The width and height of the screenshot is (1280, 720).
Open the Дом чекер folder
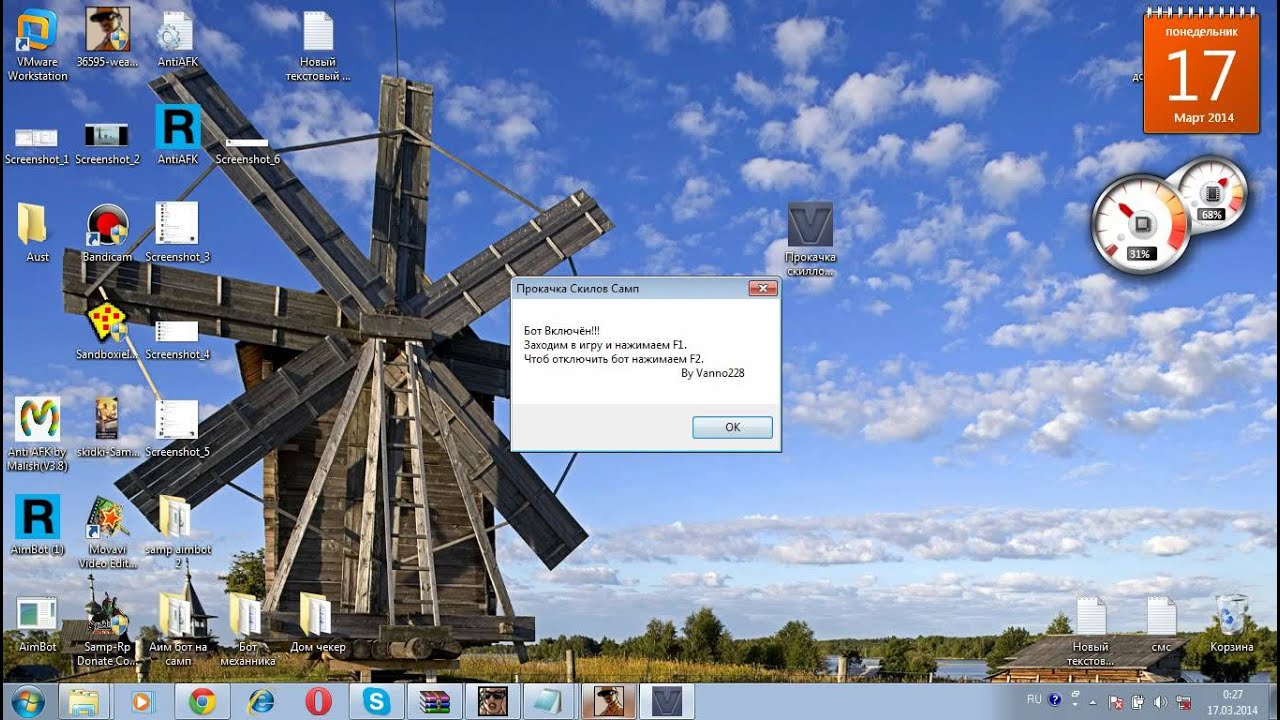tap(317, 623)
